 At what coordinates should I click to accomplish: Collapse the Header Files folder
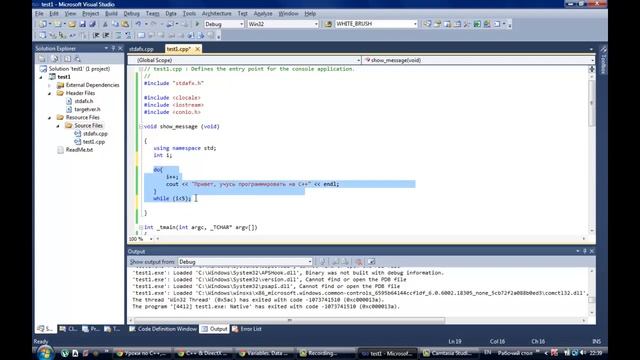[50, 93]
